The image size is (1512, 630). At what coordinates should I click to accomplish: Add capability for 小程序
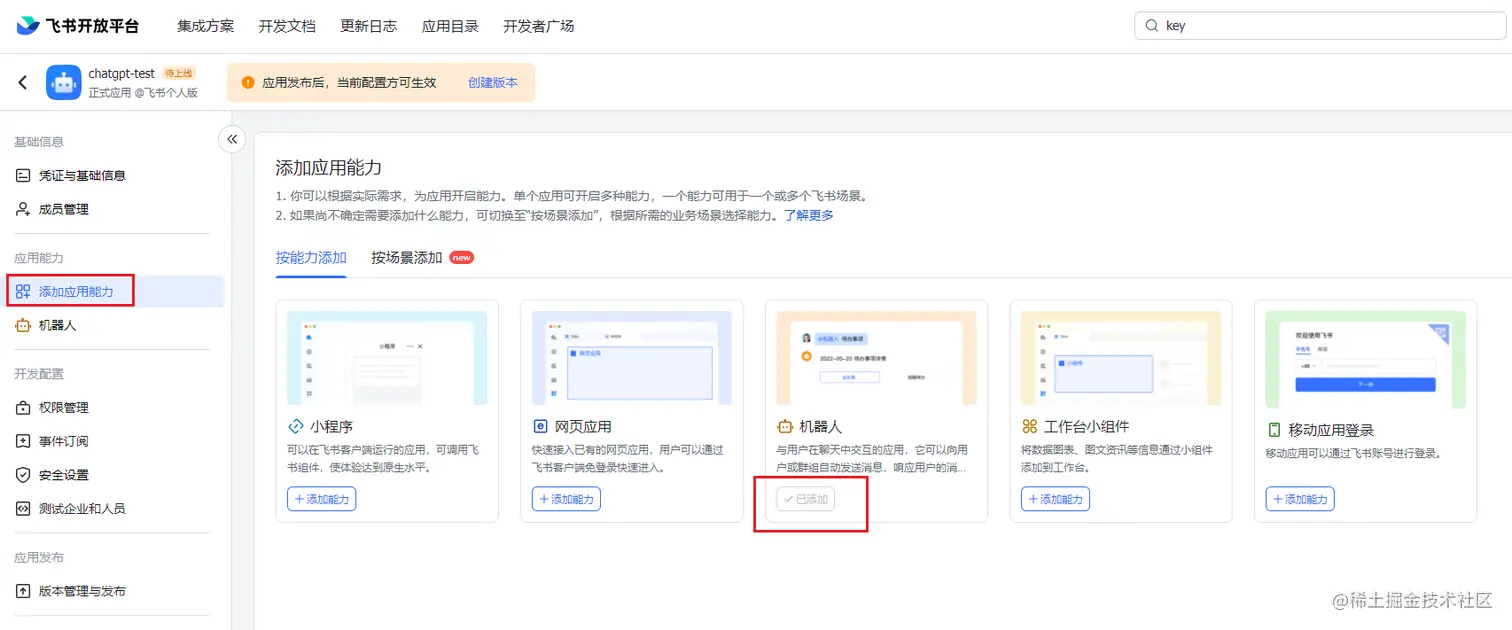click(322, 499)
